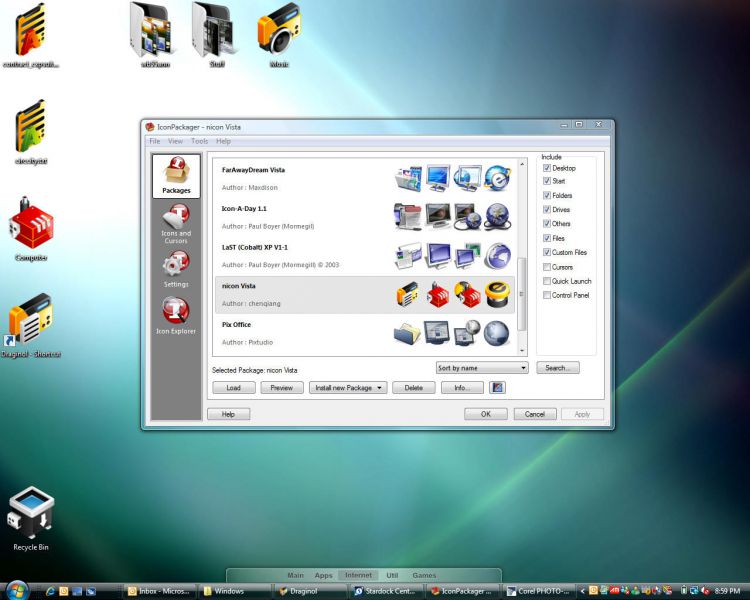Open the Recycle Bin desktop icon
Screen dimensions: 750x600
[31, 519]
